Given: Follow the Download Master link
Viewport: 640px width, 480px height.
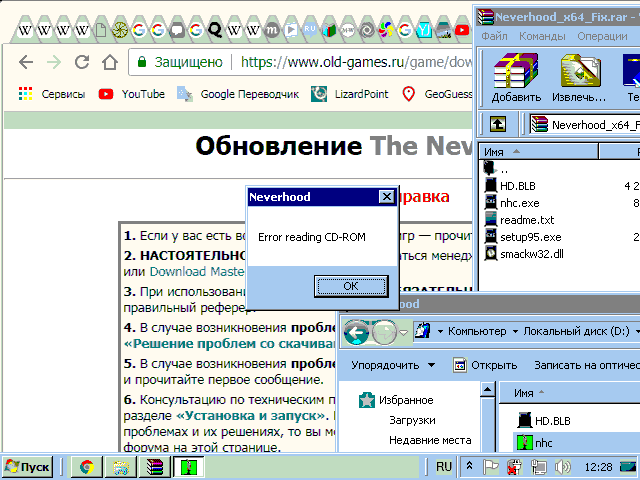Looking at the screenshot, I should 198,272.
